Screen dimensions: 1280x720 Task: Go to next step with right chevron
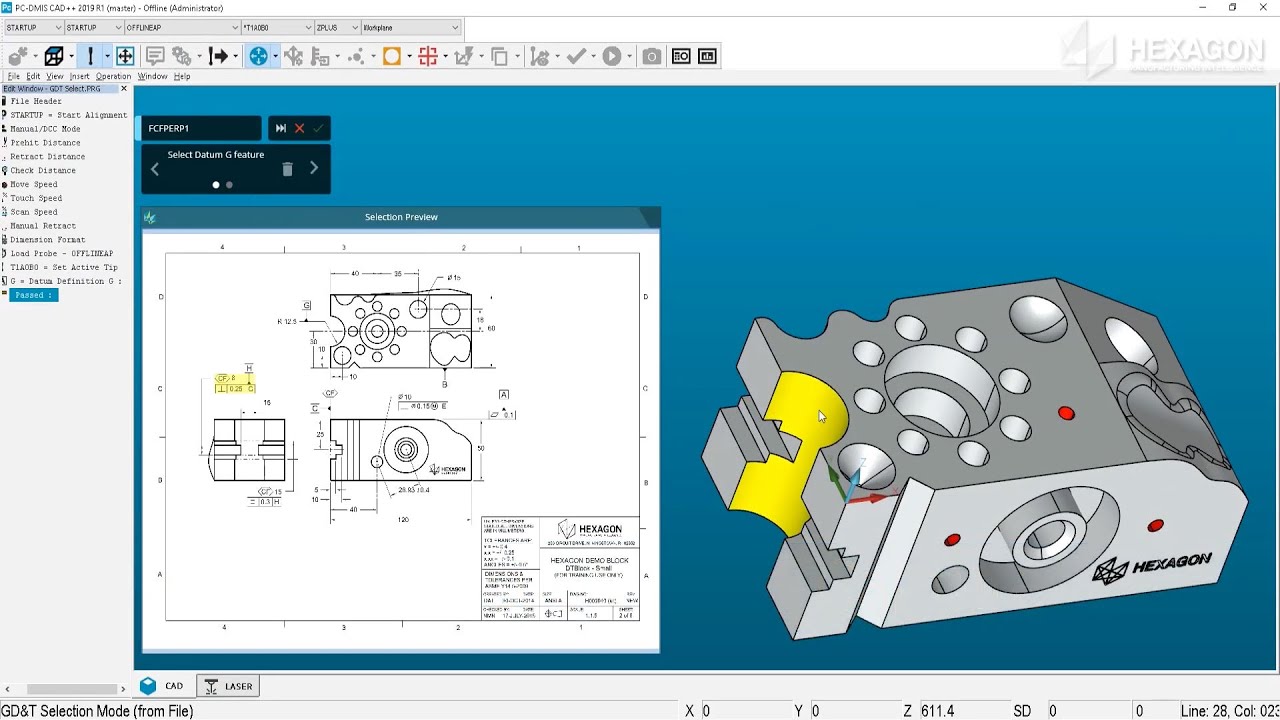(x=314, y=168)
